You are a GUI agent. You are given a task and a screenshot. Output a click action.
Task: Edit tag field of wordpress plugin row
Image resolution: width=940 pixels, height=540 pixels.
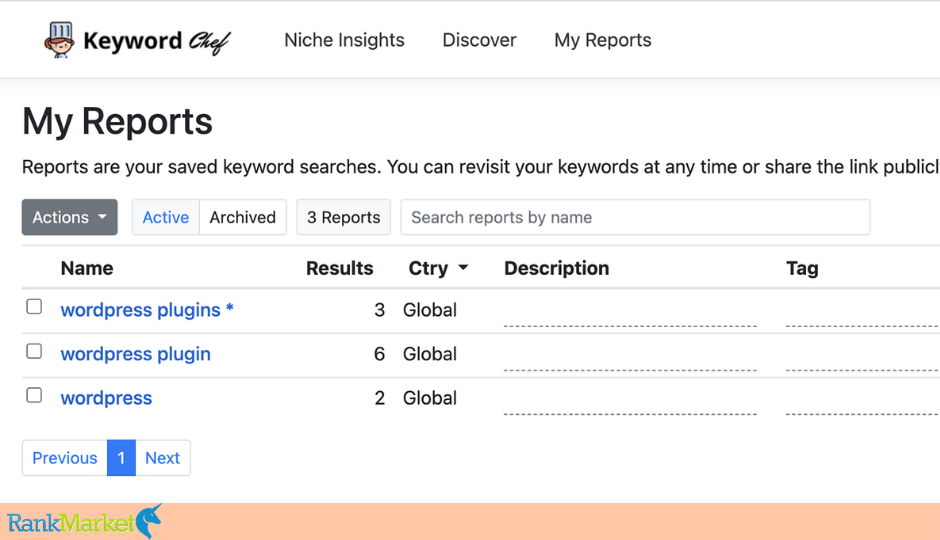click(863, 357)
